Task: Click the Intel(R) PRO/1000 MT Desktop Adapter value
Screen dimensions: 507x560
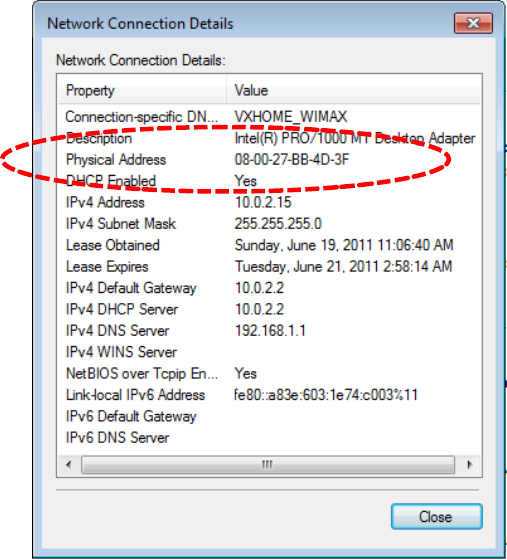Action: (355, 139)
